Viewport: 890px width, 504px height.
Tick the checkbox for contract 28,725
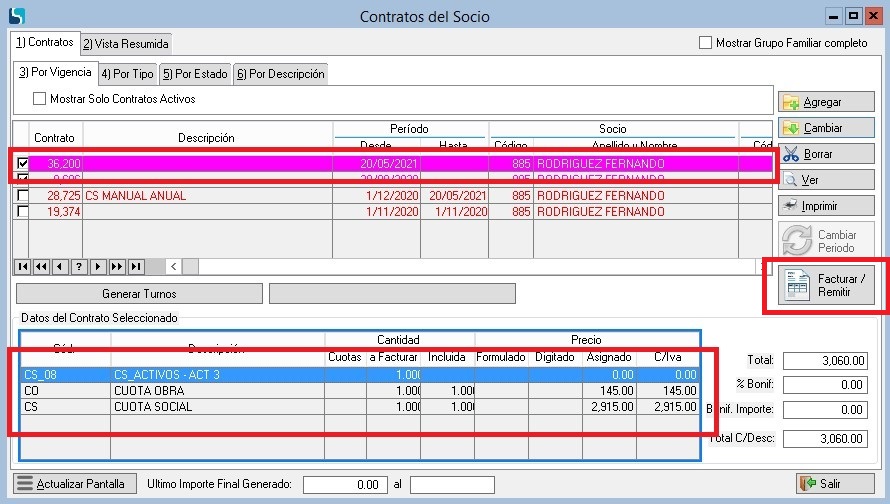click(23, 196)
